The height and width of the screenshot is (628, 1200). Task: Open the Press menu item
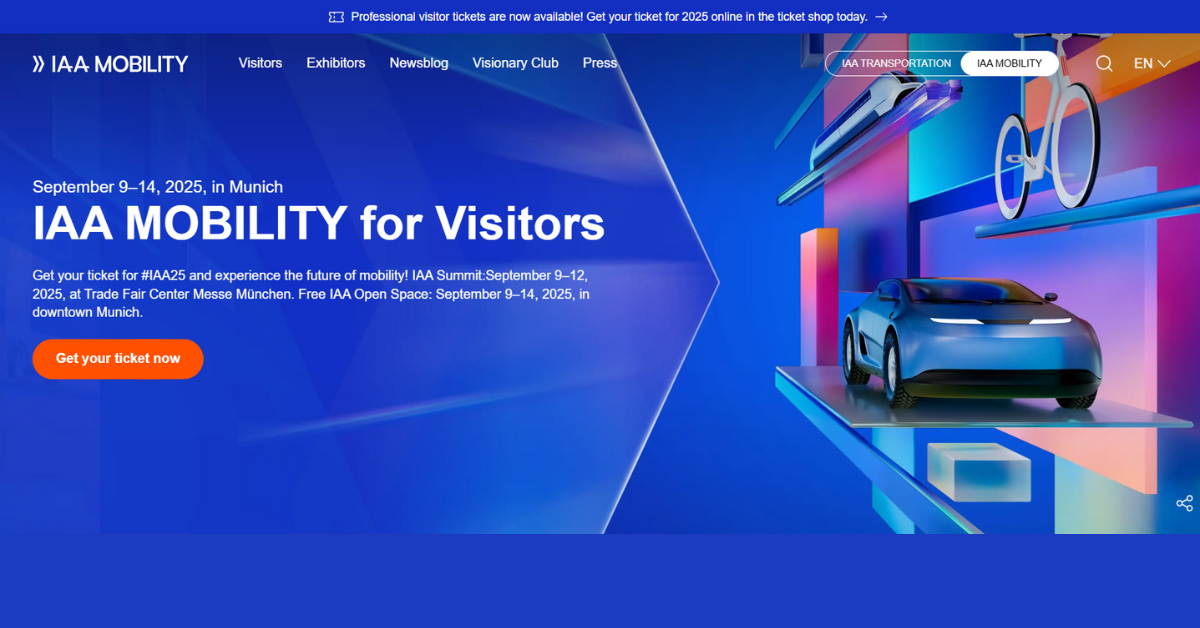tap(600, 63)
